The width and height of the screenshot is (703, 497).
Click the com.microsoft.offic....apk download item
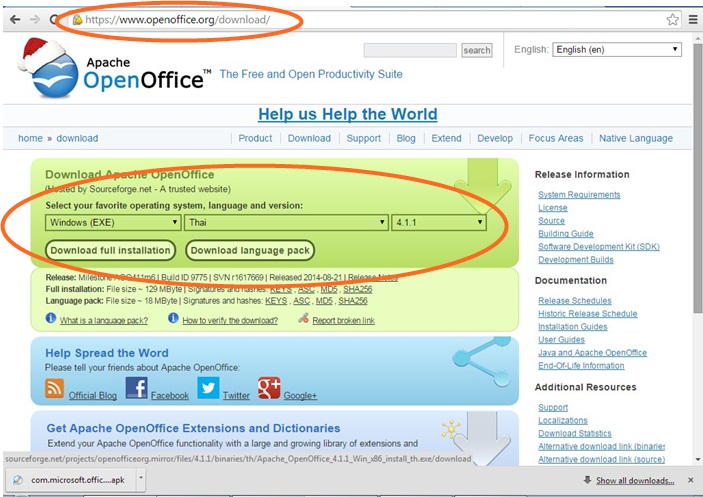click(70, 480)
